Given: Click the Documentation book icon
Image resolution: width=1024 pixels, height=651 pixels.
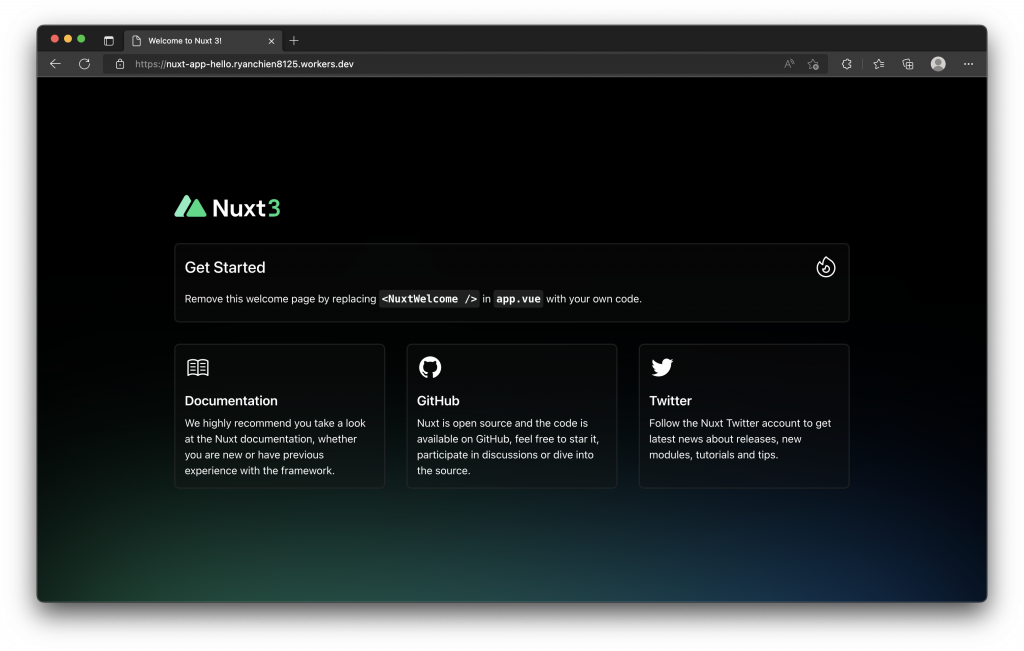Looking at the screenshot, I should (x=198, y=368).
